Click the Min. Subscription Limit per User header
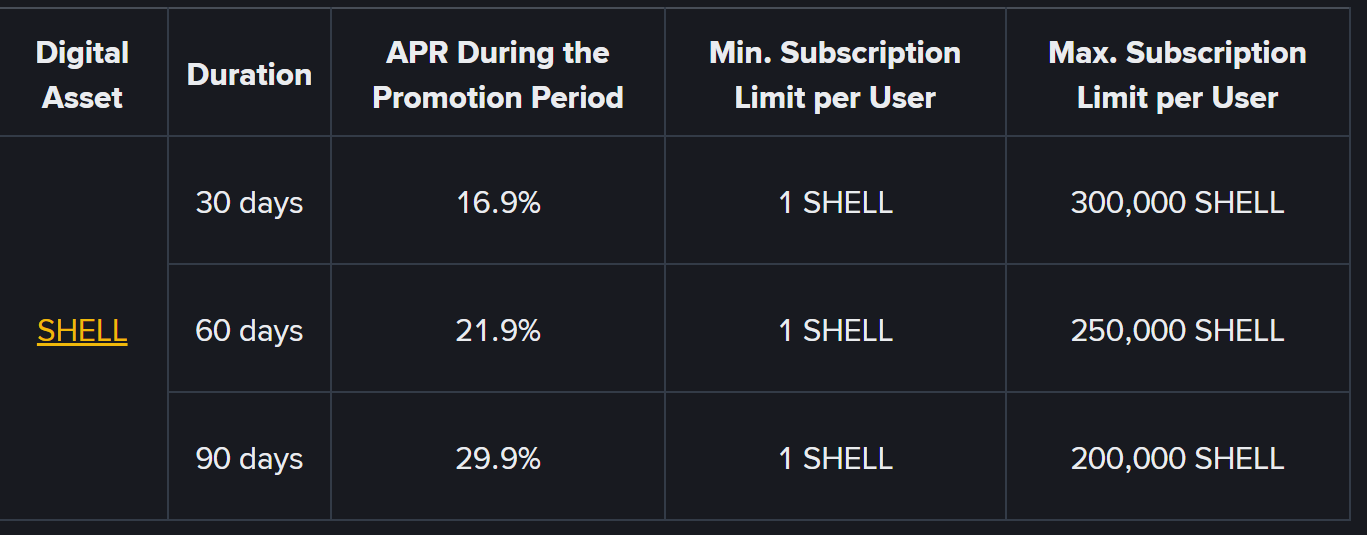Viewport: 1367px width, 535px height. pyautogui.click(x=835, y=75)
